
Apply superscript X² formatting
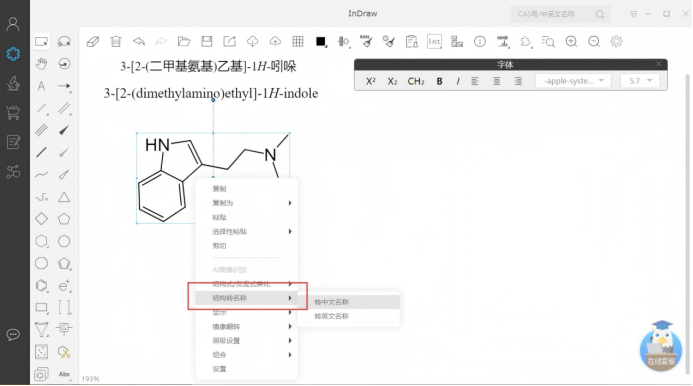[x=371, y=81]
